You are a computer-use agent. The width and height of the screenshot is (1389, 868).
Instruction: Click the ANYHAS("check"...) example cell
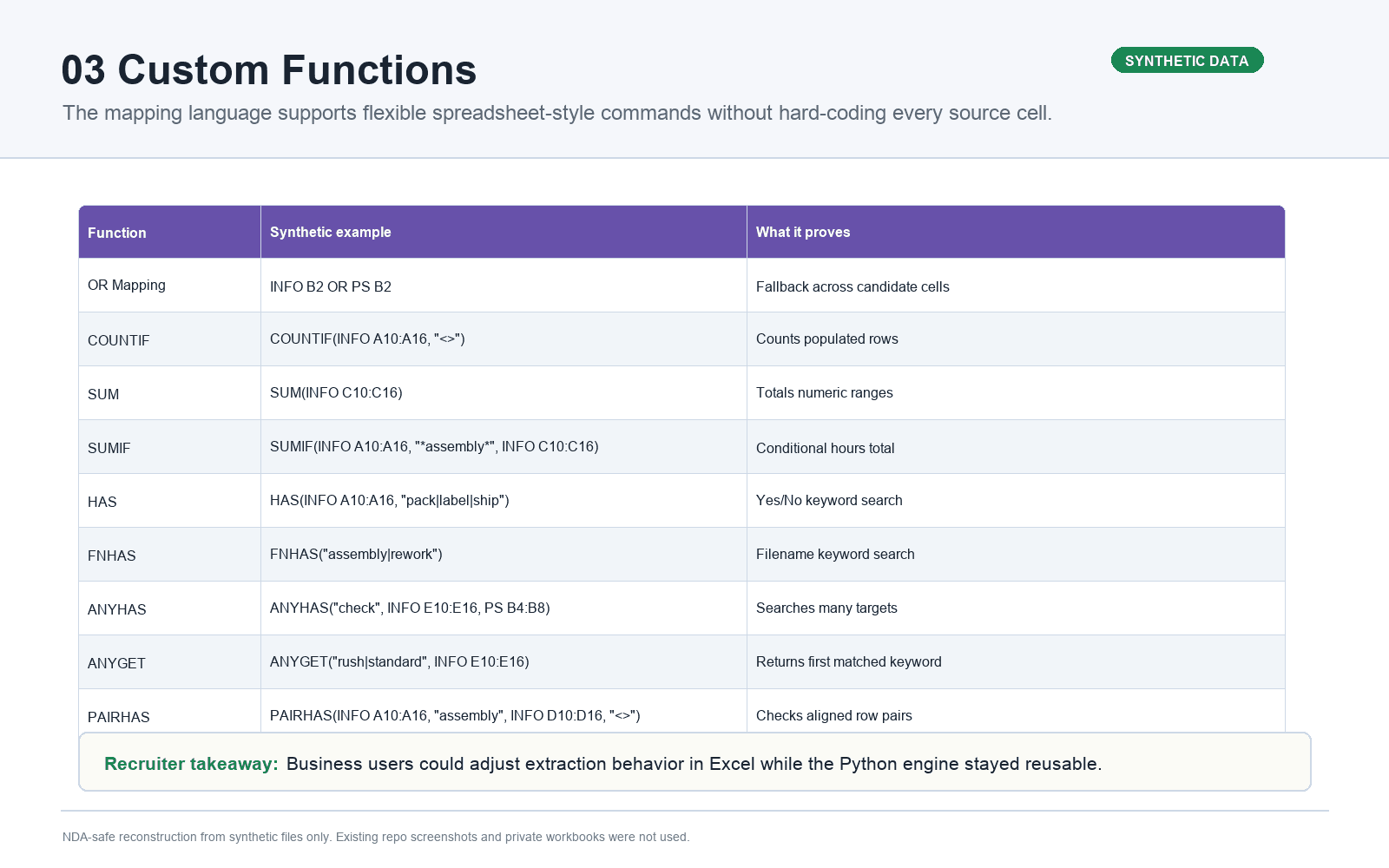pyautogui.click(x=504, y=608)
